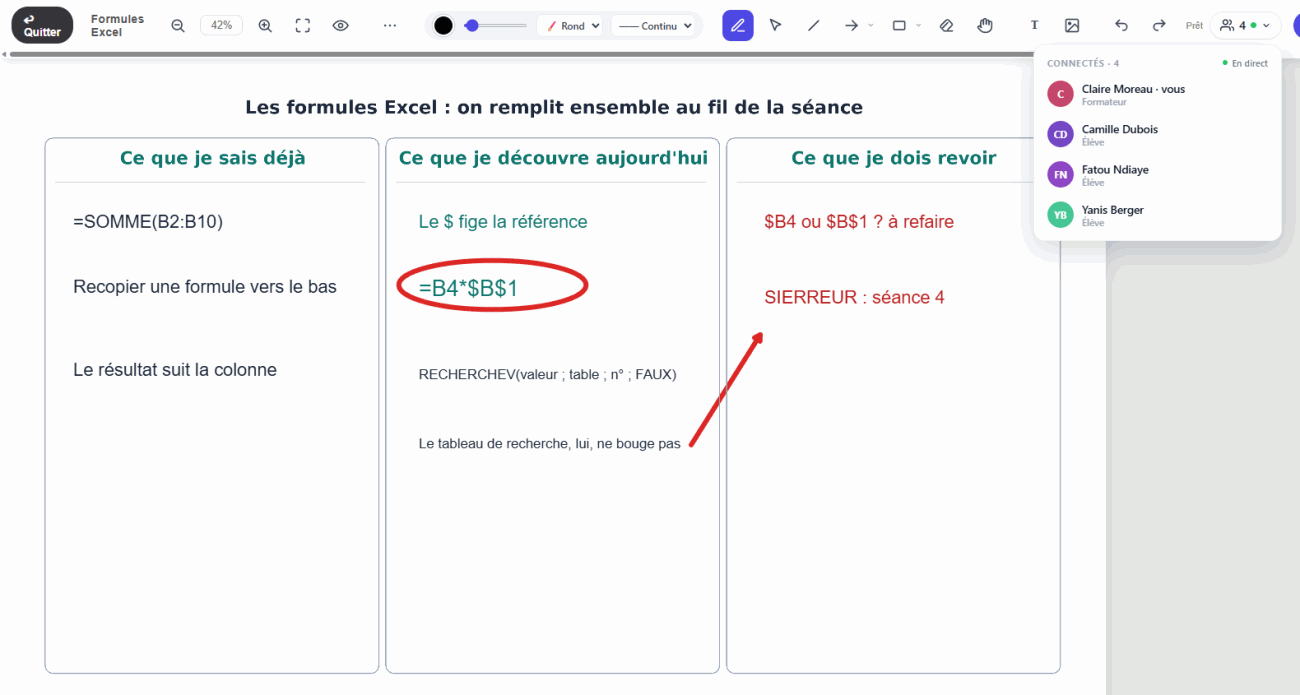Toggle the eye view mode icon

[x=340, y=26]
